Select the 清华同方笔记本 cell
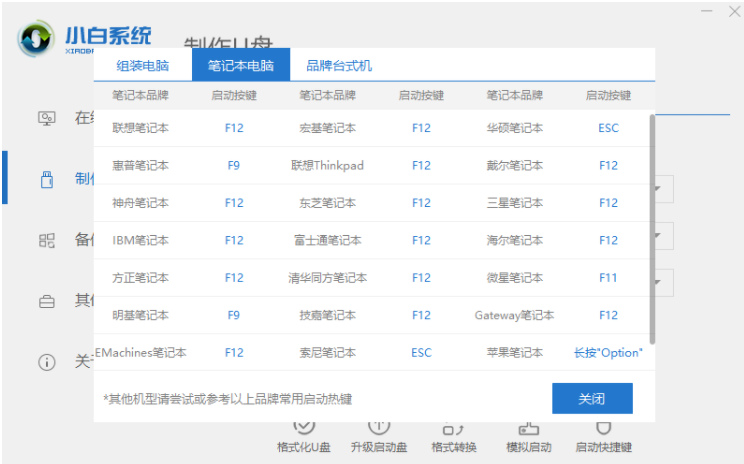This screenshot has height=464, width=744. [x=327, y=278]
